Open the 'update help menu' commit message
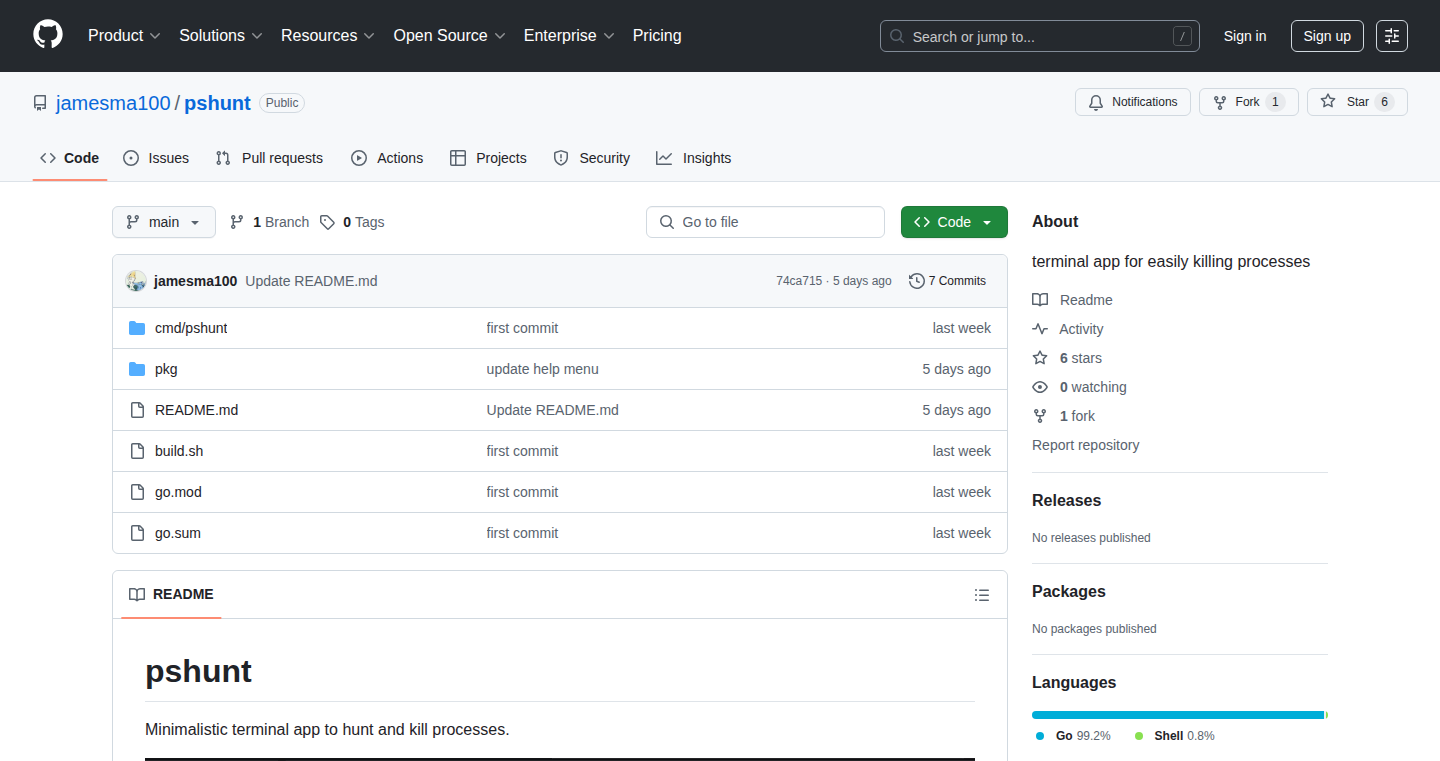This screenshot has width=1440, height=761. coord(542,369)
